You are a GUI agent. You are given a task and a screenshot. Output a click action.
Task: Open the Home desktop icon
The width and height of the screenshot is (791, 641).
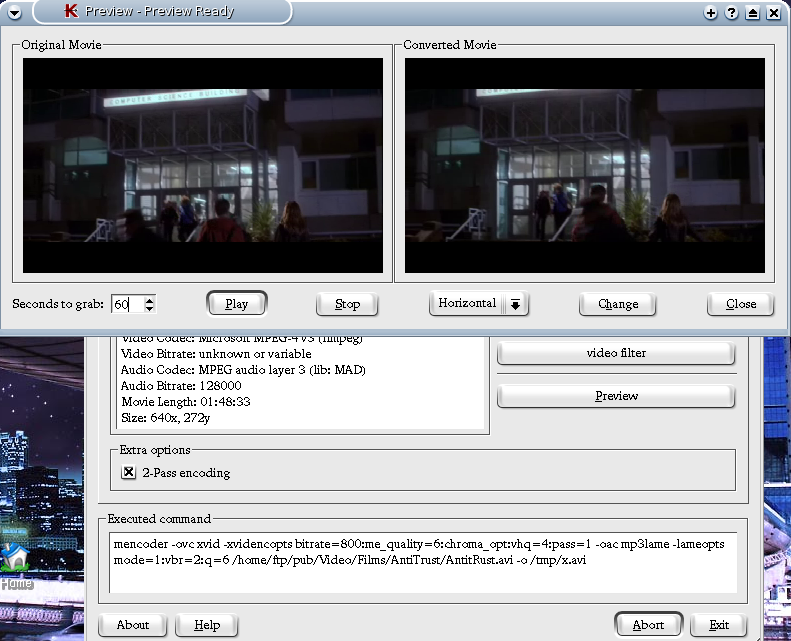[x=16, y=566]
